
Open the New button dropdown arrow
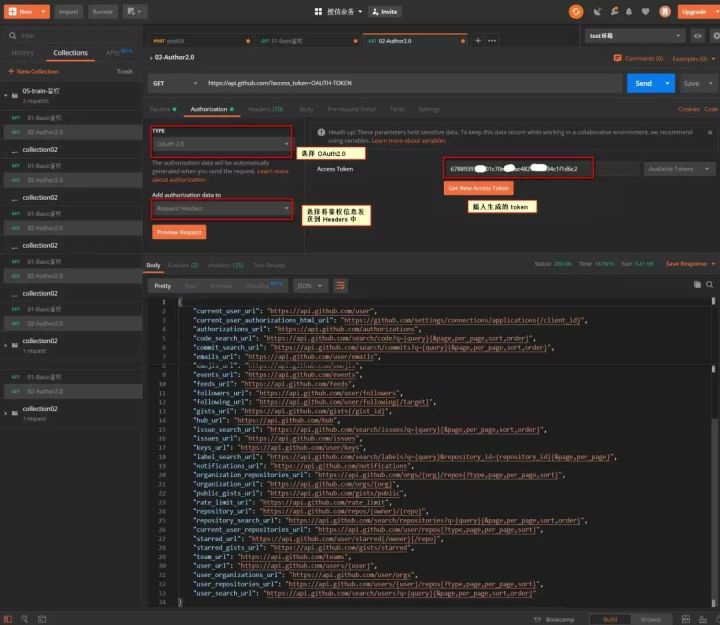coord(43,11)
